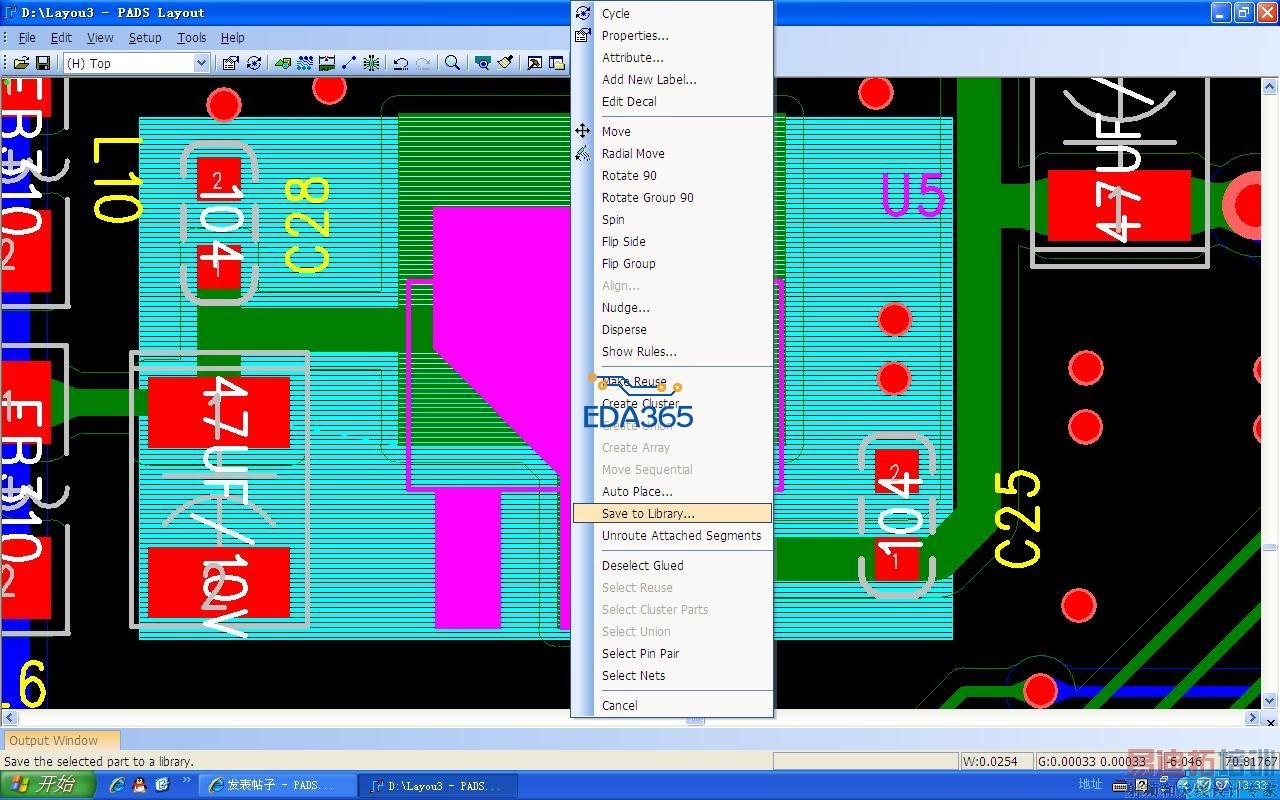Open the Setup menu

[x=145, y=37]
